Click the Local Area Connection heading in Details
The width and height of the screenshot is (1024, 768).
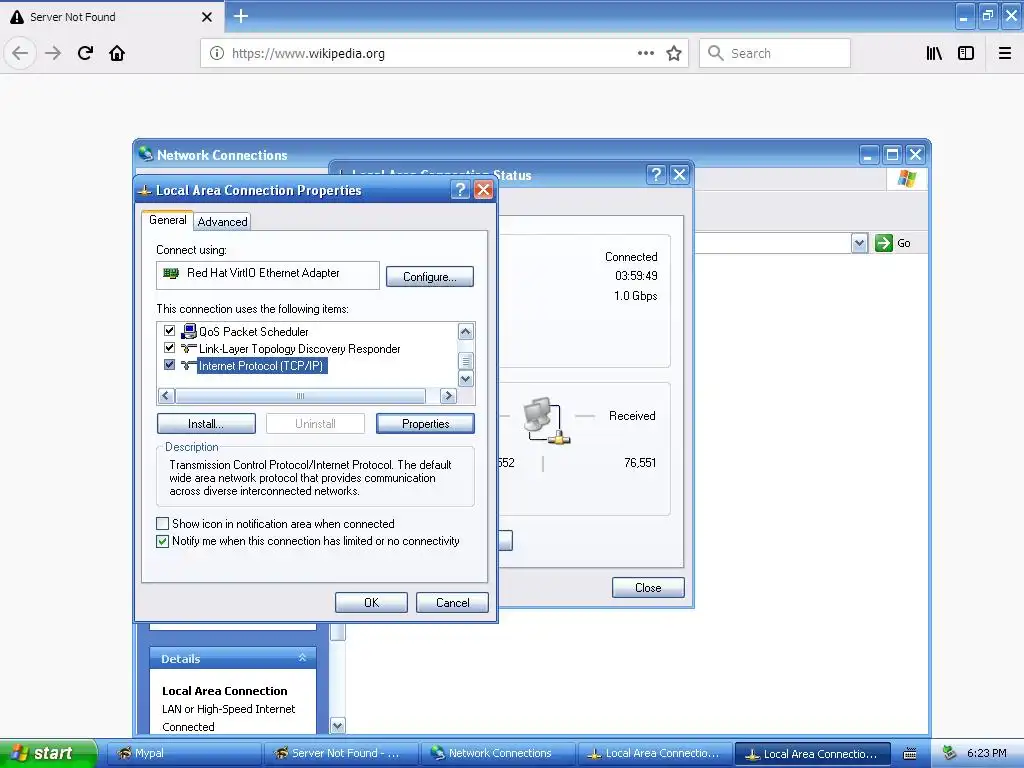point(225,691)
